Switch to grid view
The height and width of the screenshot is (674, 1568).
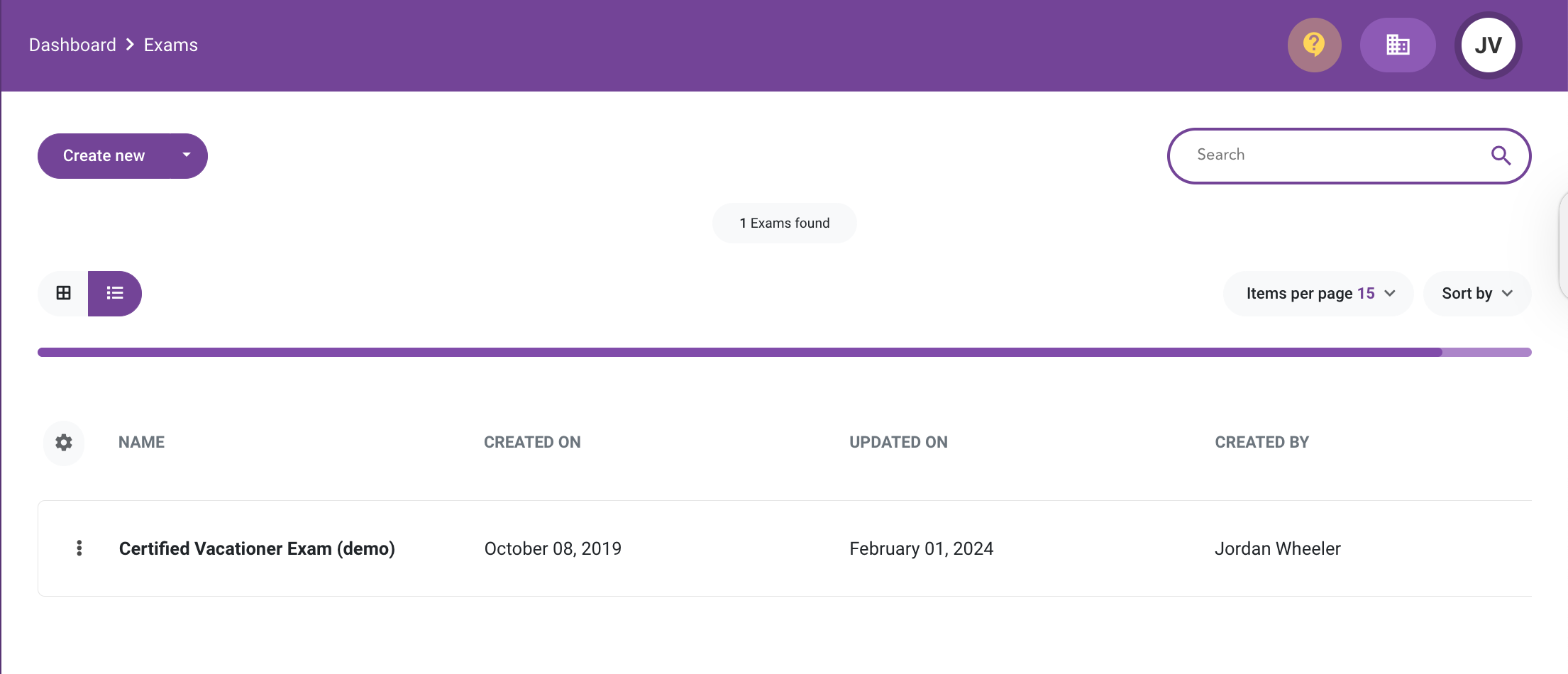pos(63,293)
